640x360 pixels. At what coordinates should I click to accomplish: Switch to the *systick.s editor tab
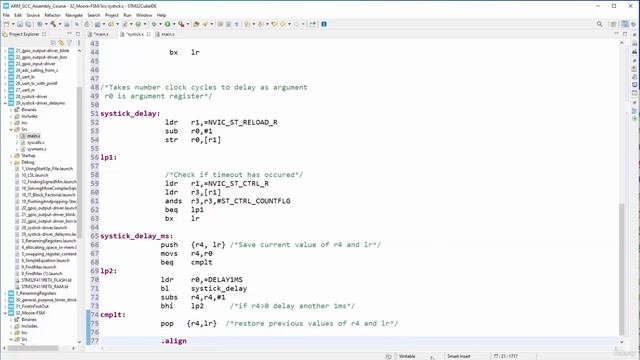click(x=135, y=34)
